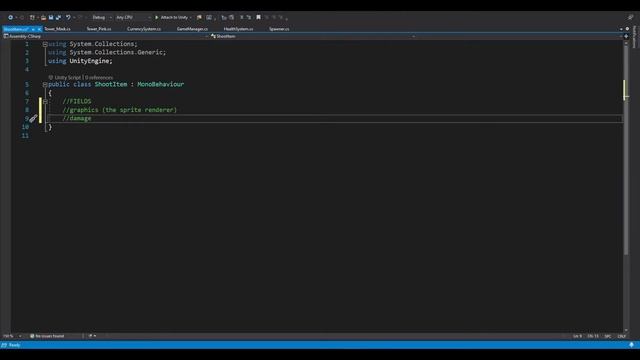Expand the Attach to Unity dropdown arrow
Screen dimensions: 640x360
(x=191, y=18)
